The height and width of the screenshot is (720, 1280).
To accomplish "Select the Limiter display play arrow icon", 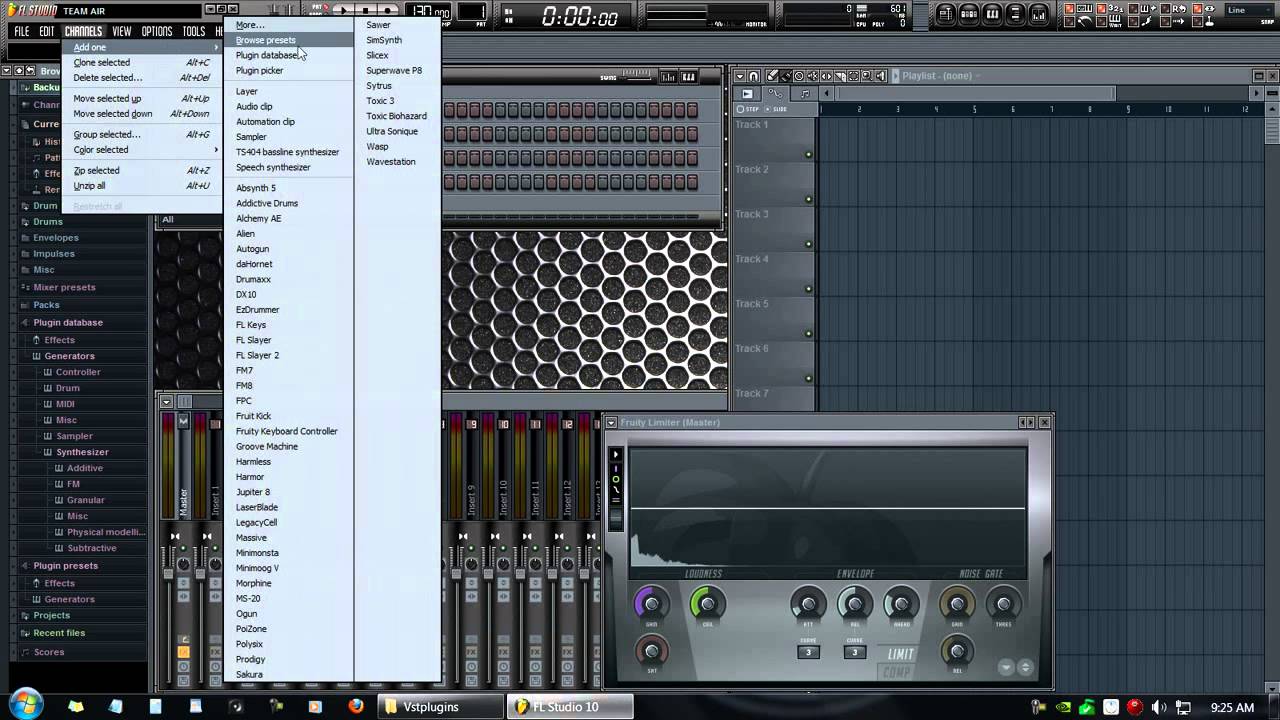I will (616, 454).
